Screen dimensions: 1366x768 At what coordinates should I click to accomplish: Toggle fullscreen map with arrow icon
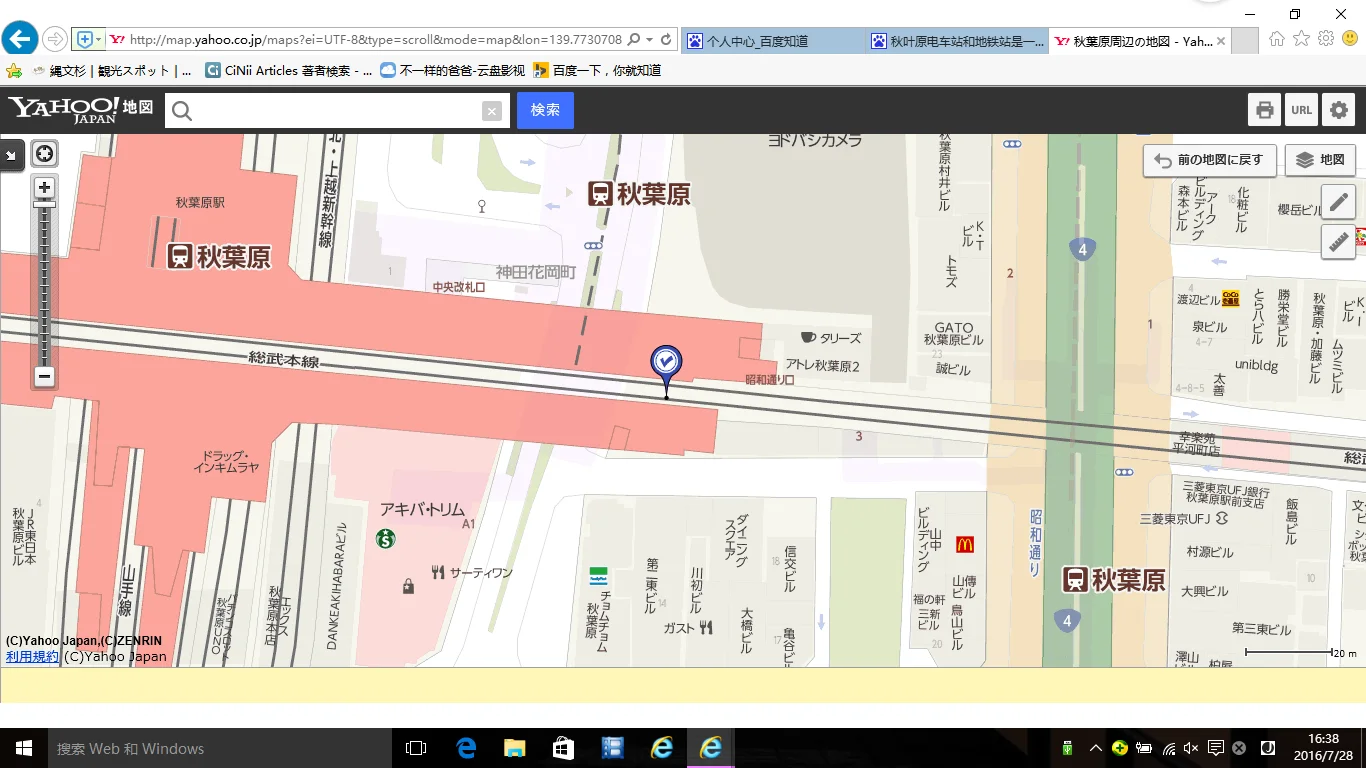11,155
